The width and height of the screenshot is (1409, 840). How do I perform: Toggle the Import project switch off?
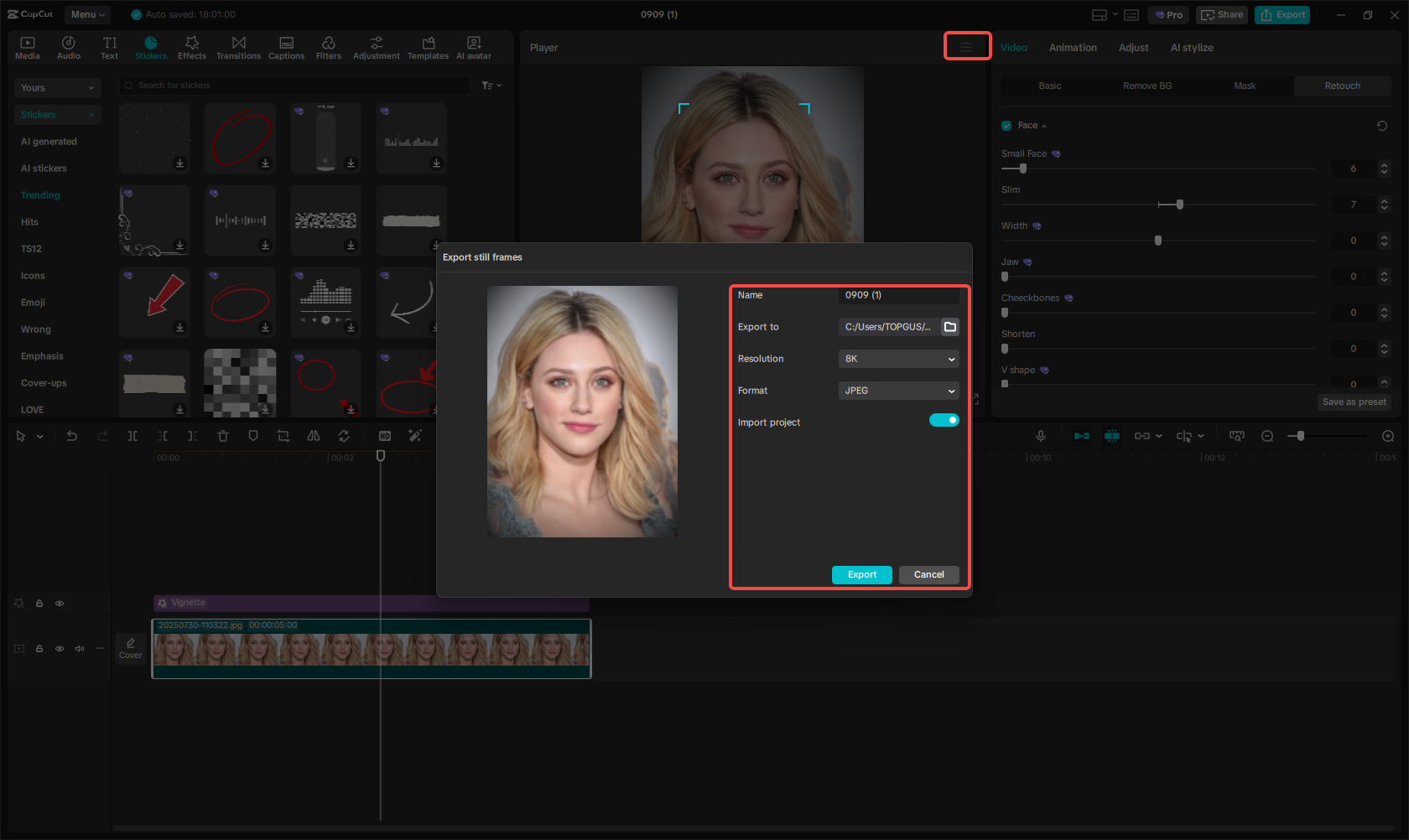(x=944, y=421)
